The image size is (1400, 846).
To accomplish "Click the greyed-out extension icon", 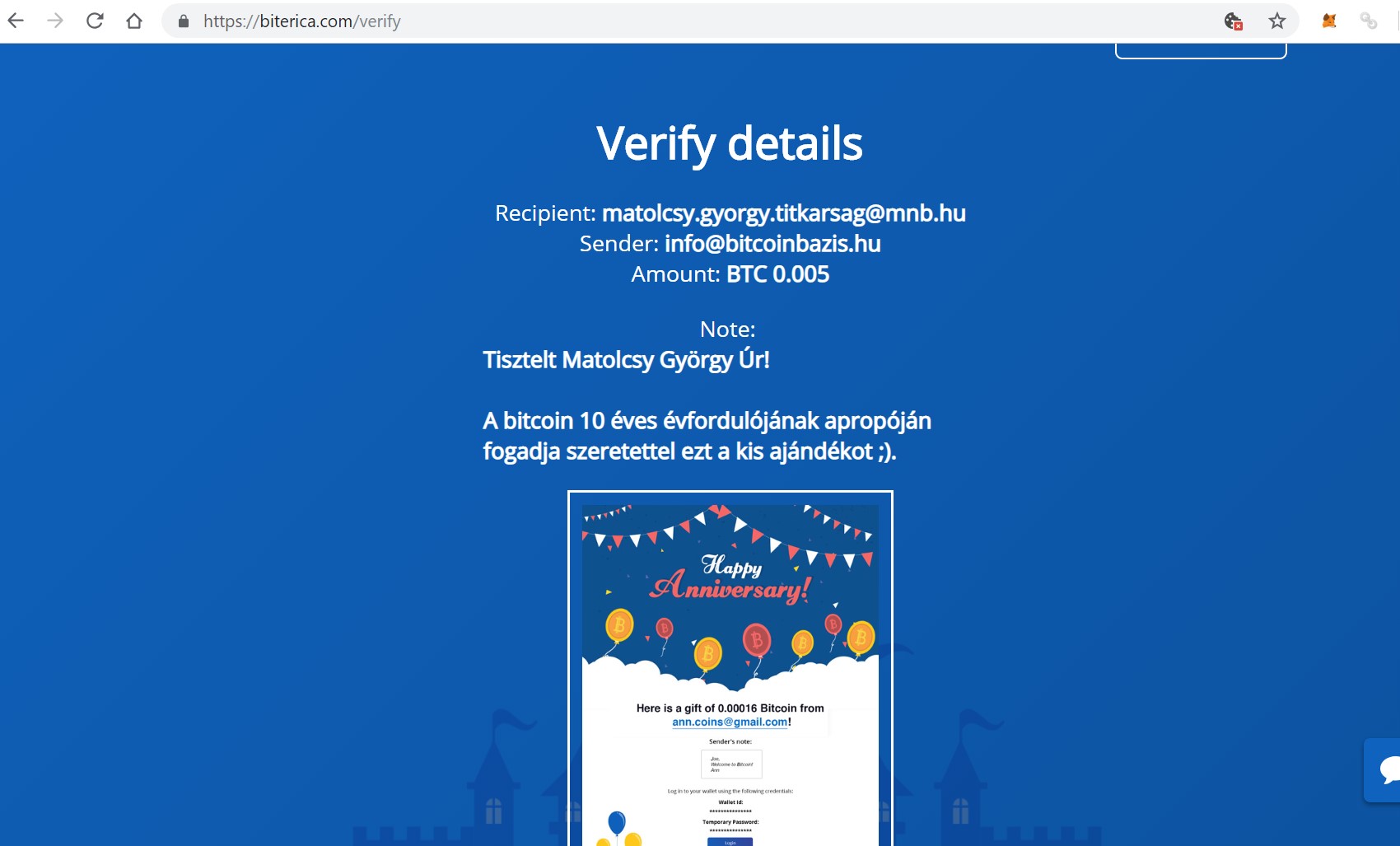I will pos(1369,21).
